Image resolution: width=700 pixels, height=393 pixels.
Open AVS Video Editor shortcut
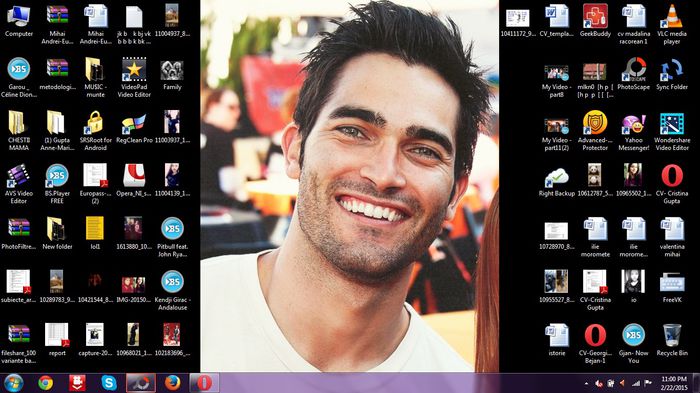click(18, 184)
